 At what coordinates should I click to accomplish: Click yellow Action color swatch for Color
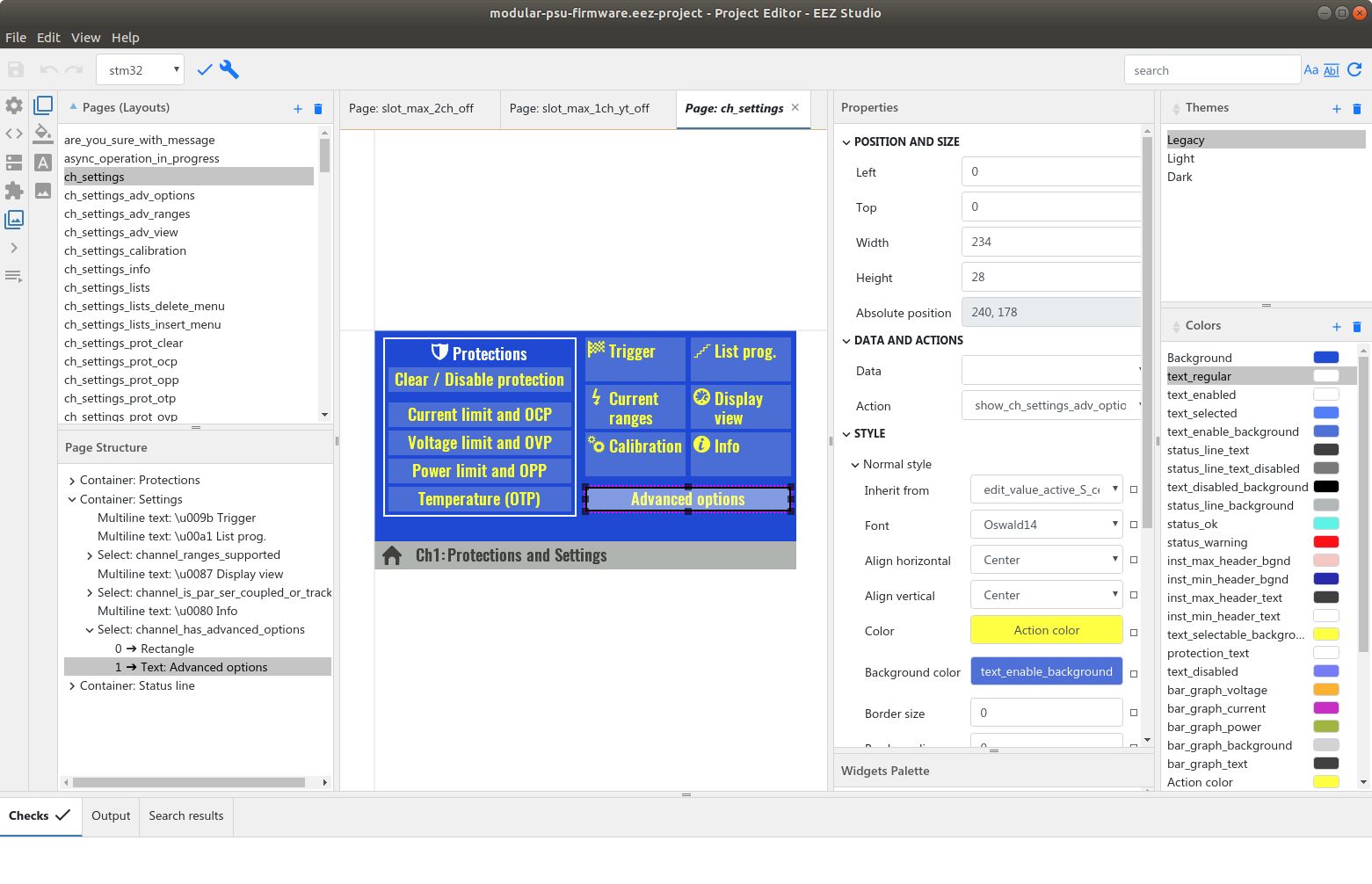1047,630
